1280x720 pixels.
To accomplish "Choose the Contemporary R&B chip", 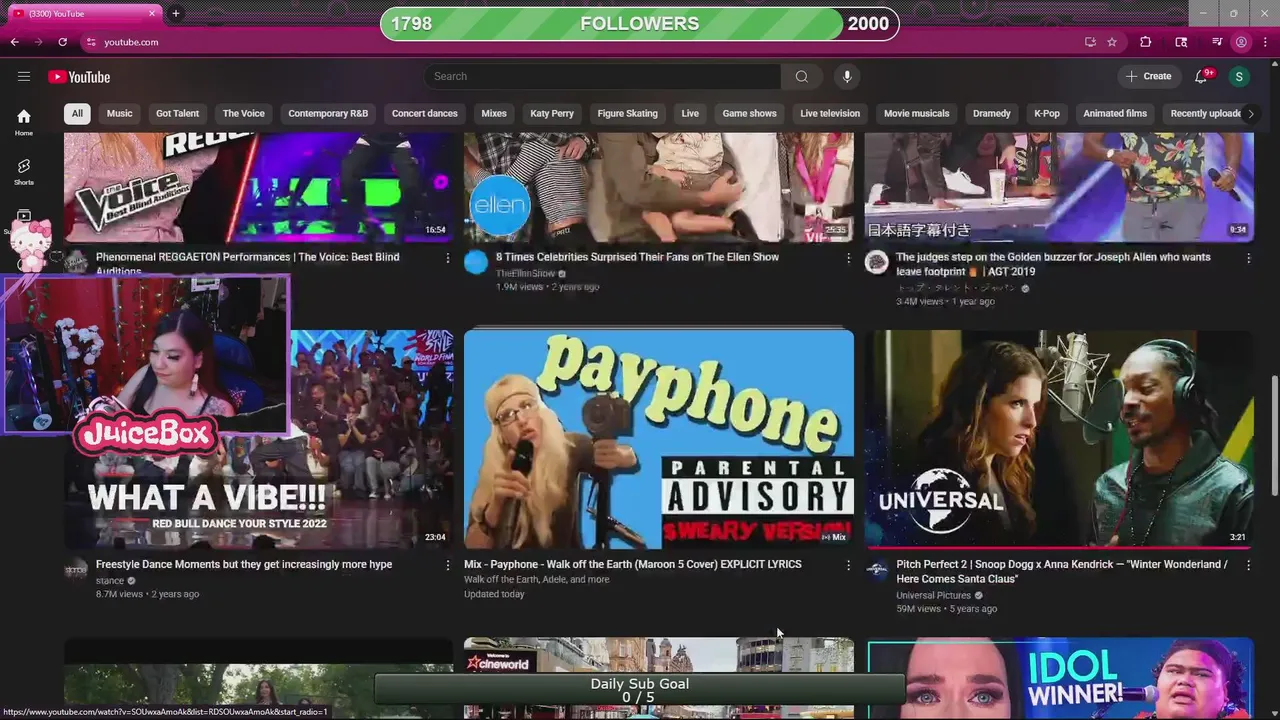I will (328, 113).
